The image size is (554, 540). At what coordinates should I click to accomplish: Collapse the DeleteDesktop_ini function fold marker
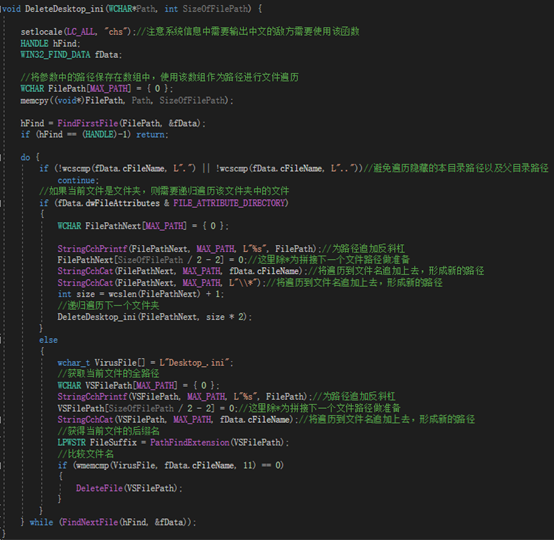click(x=1, y=8)
